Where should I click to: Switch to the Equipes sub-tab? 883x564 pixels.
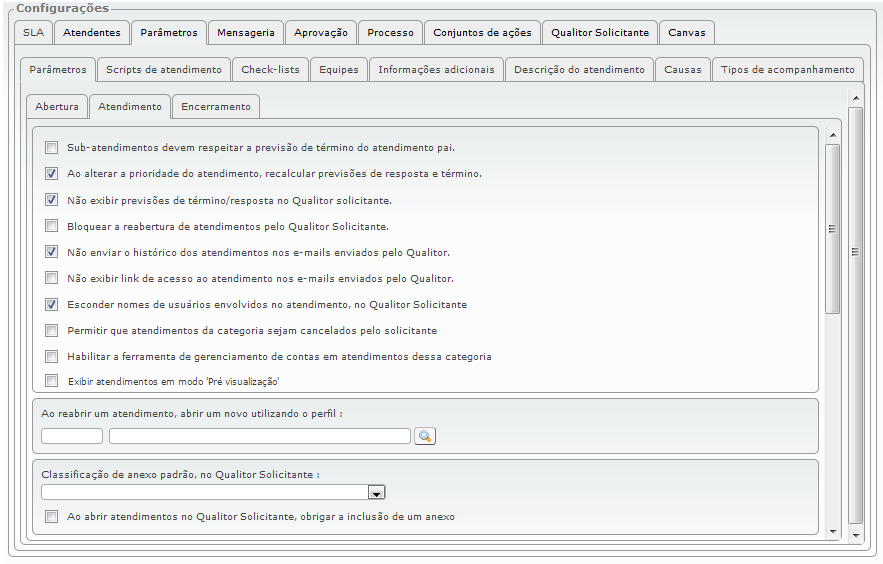point(339,70)
